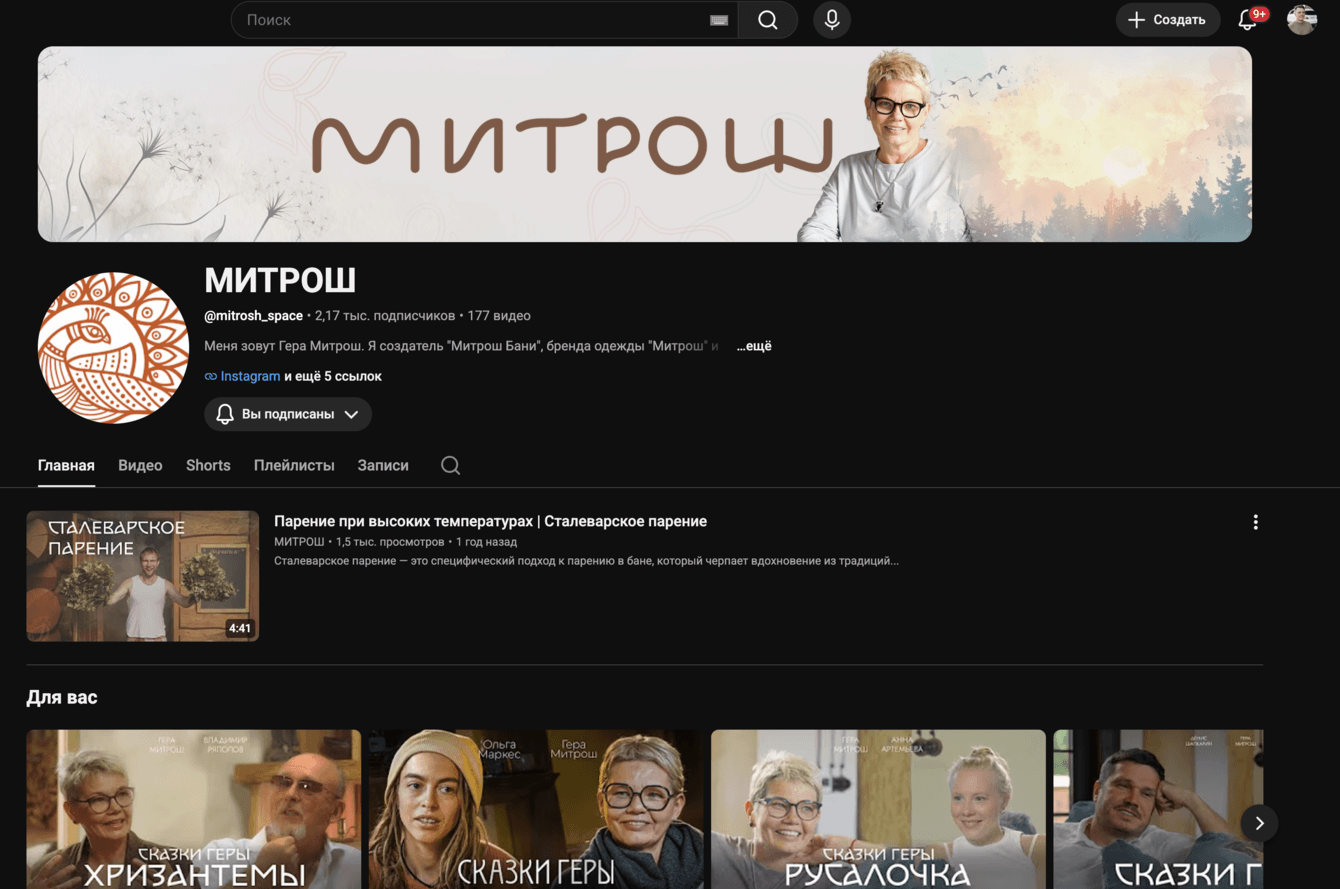Open the Instagram link
This screenshot has width=1340, height=889.
point(250,376)
